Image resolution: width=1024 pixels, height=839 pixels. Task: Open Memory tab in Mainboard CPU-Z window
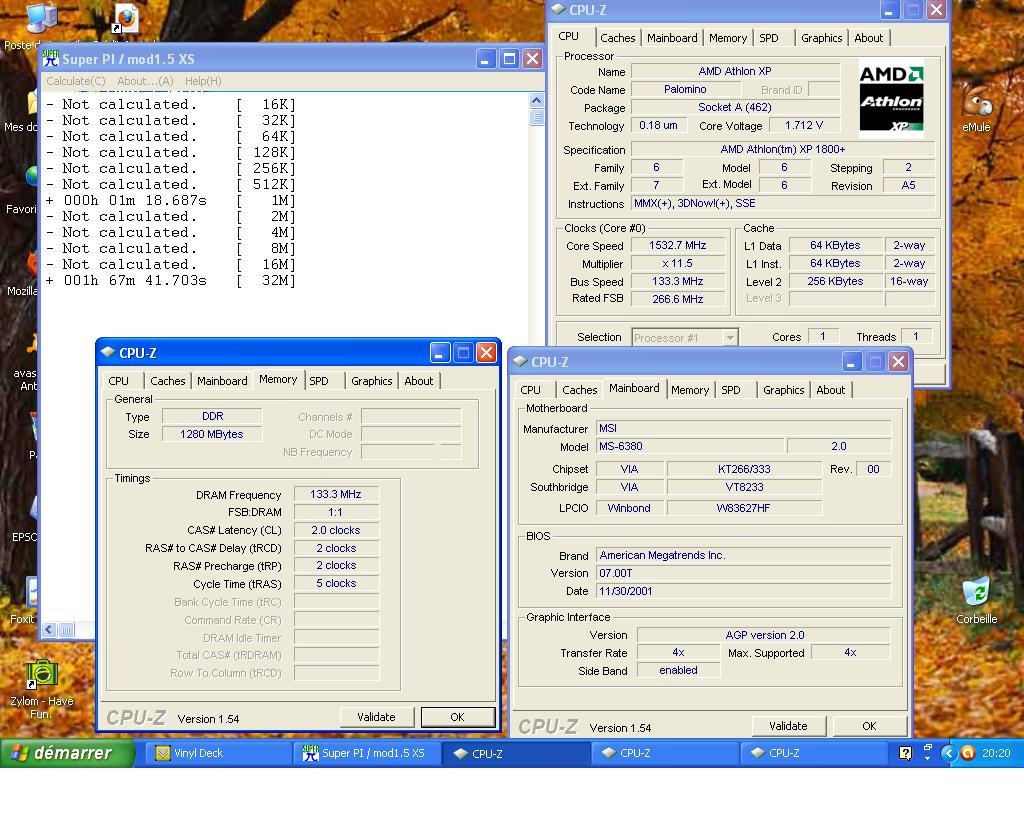coord(690,390)
